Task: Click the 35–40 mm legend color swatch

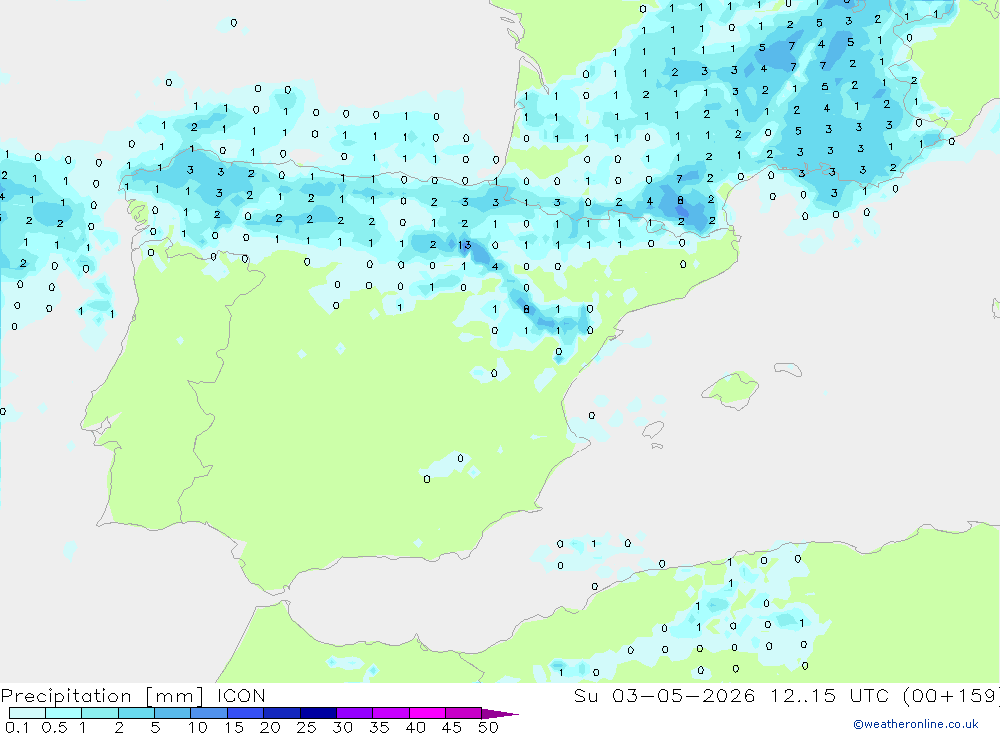Action: (x=391, y=713)
